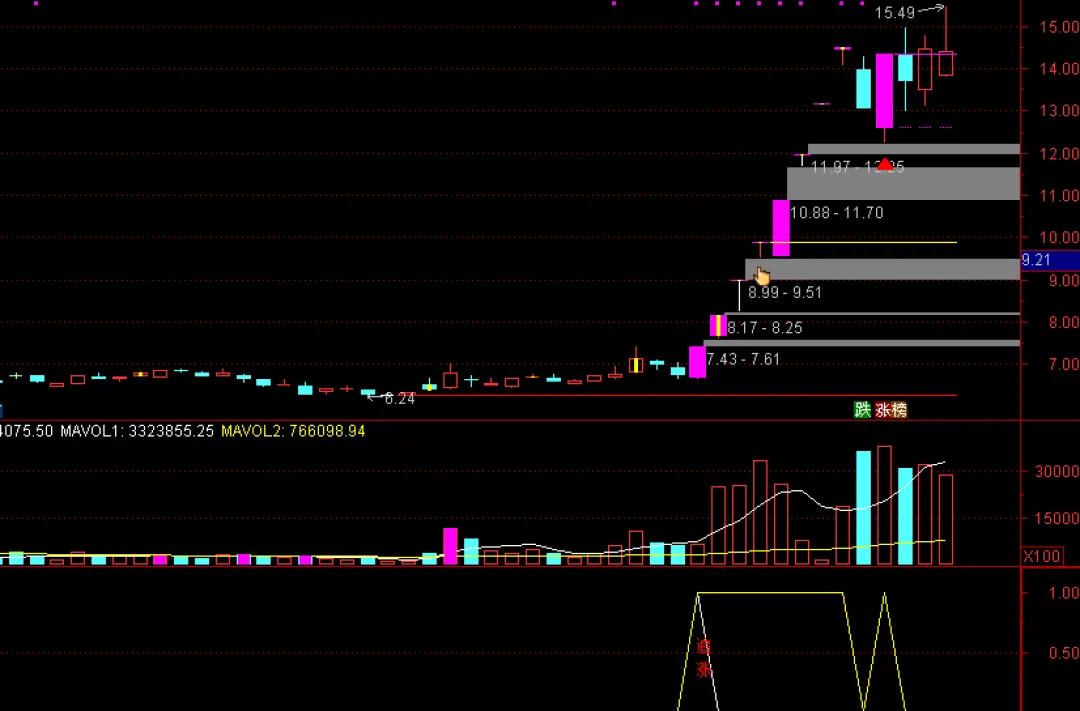
Task: Click the 4075.50 volume value
Action: 26,431
